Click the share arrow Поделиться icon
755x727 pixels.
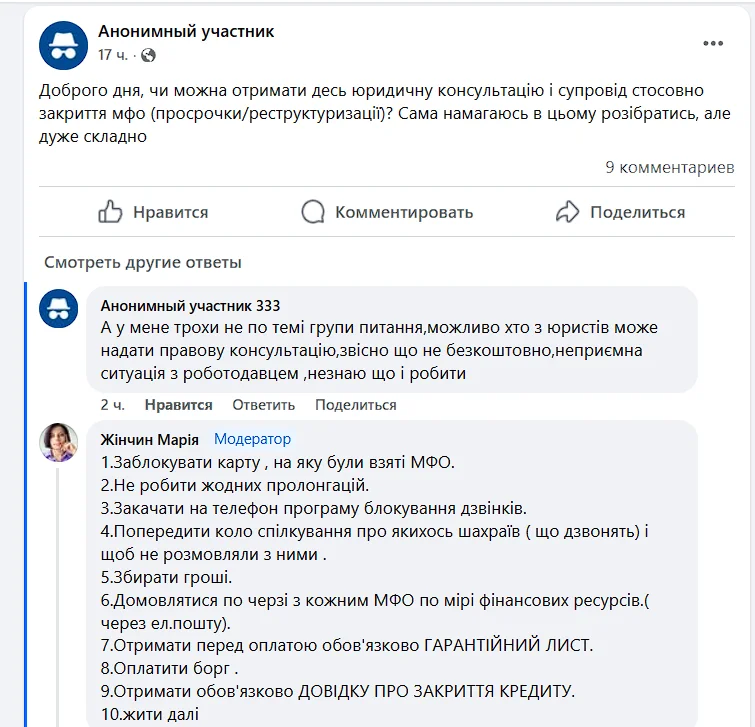(568, 212)
